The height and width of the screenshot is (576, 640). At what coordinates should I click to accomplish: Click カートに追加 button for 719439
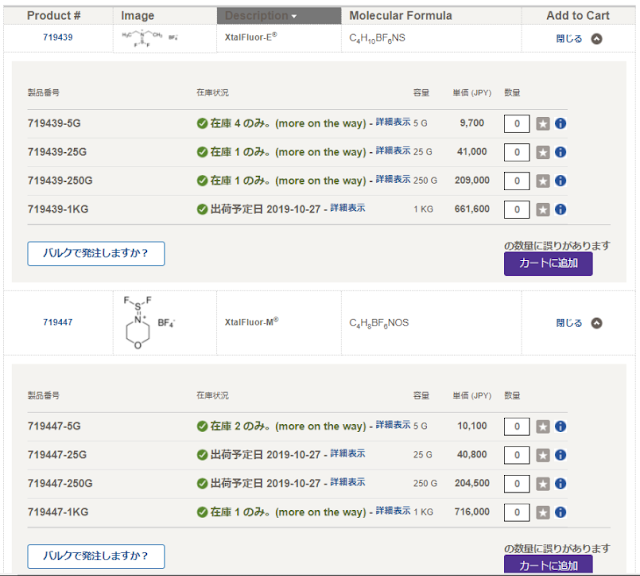pyautogui.click(x=548, y=264)
